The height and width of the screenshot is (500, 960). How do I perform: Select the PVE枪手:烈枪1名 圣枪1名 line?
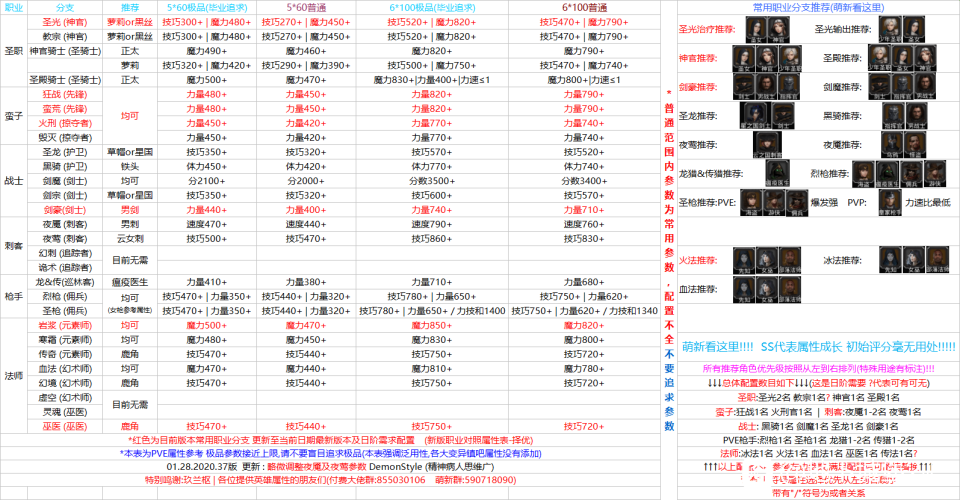[x=818, y=440]
